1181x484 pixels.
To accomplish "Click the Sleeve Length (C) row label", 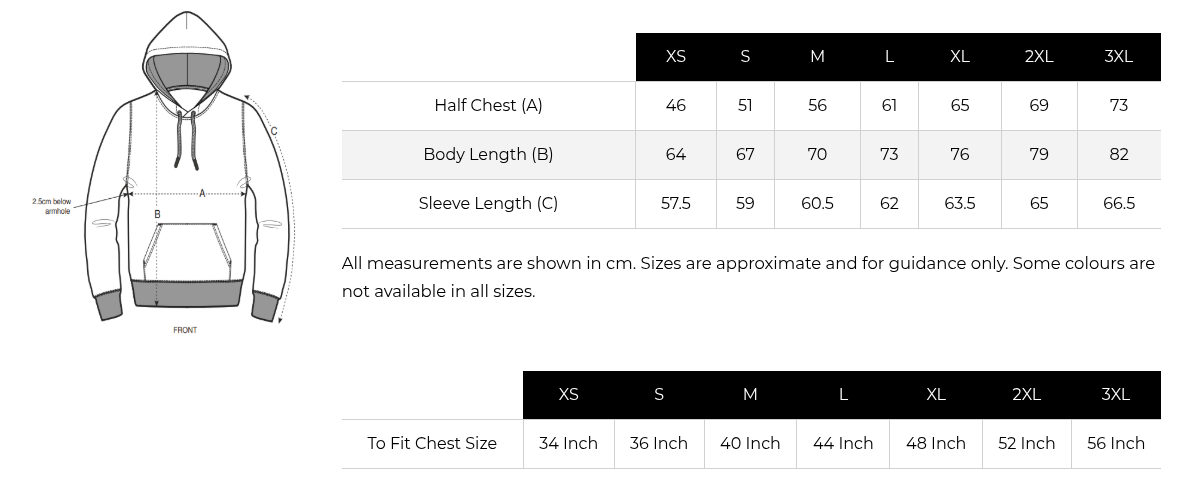I will pos(488,203).
